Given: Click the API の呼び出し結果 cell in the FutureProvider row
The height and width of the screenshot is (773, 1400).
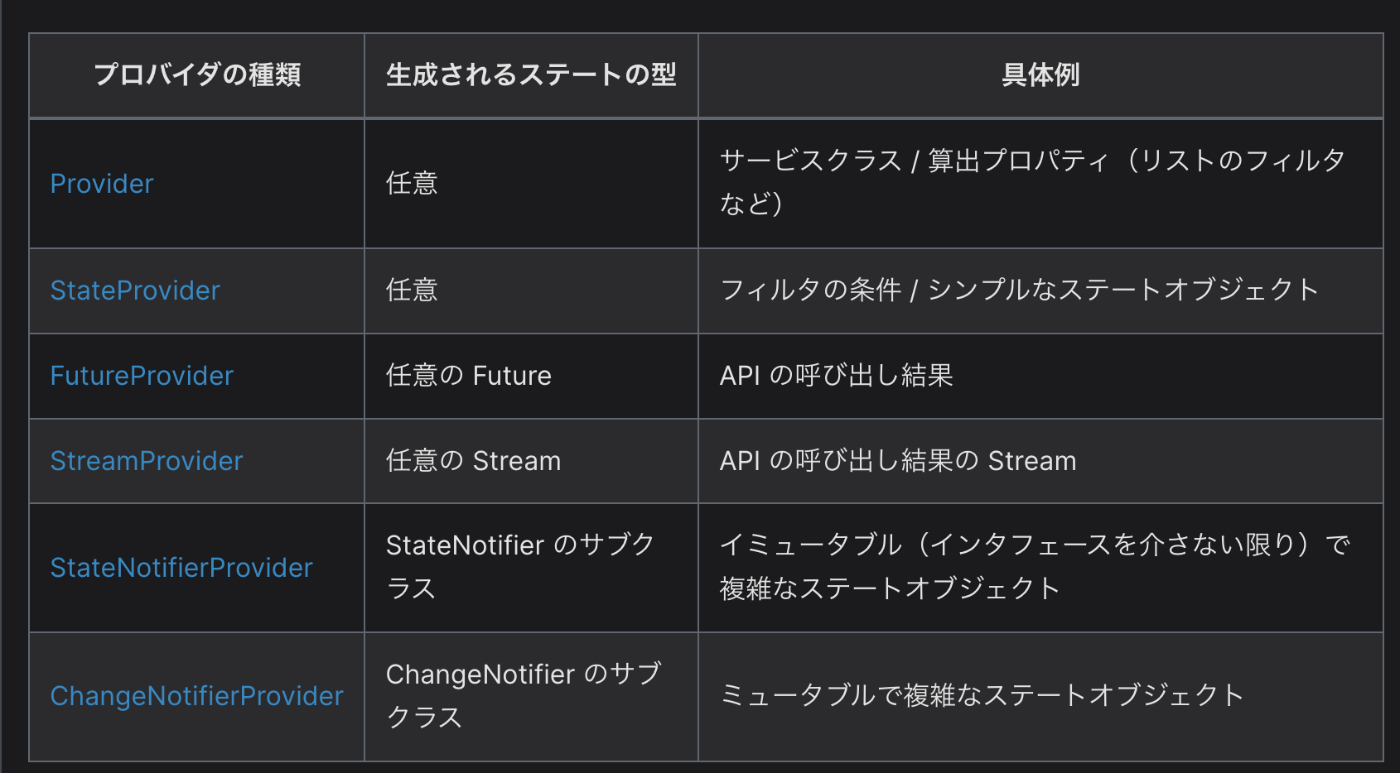Looking at the screenshot, I should click(x=1040, y=376).
